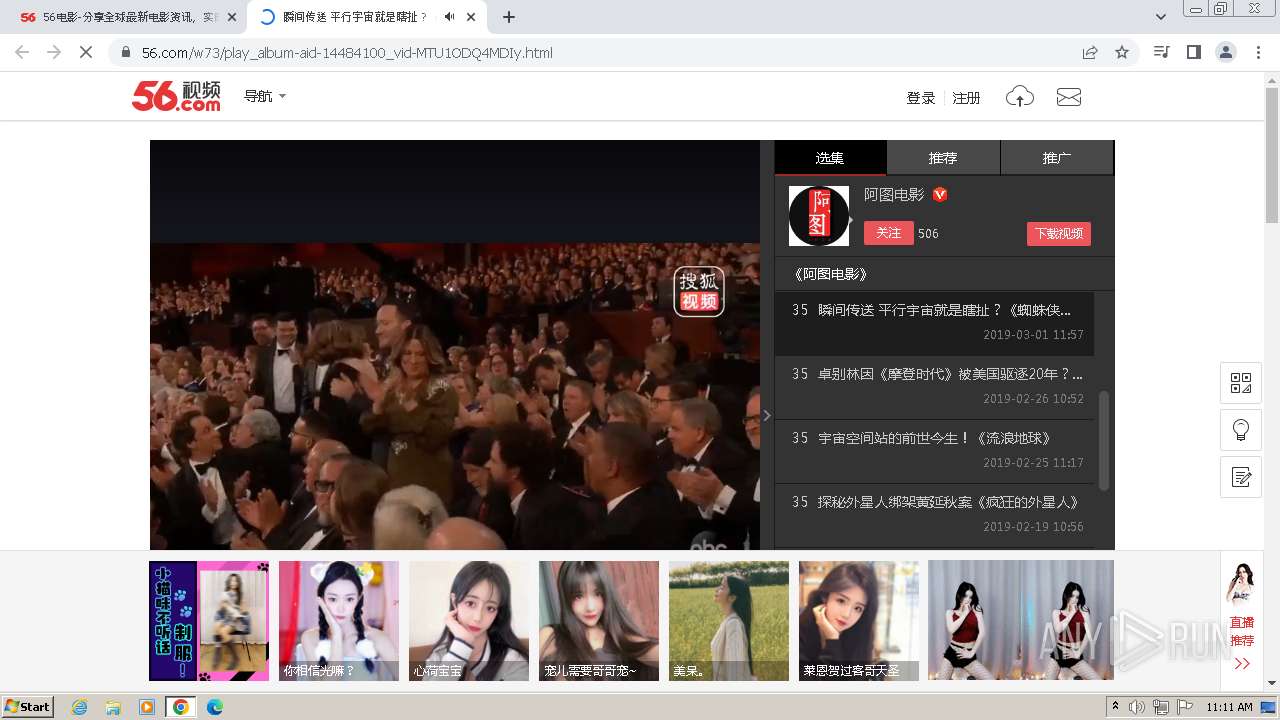The height and width of the screenshot is (720, 1280).
Task: Mute the tab via speaker icon
Action: 449,17
